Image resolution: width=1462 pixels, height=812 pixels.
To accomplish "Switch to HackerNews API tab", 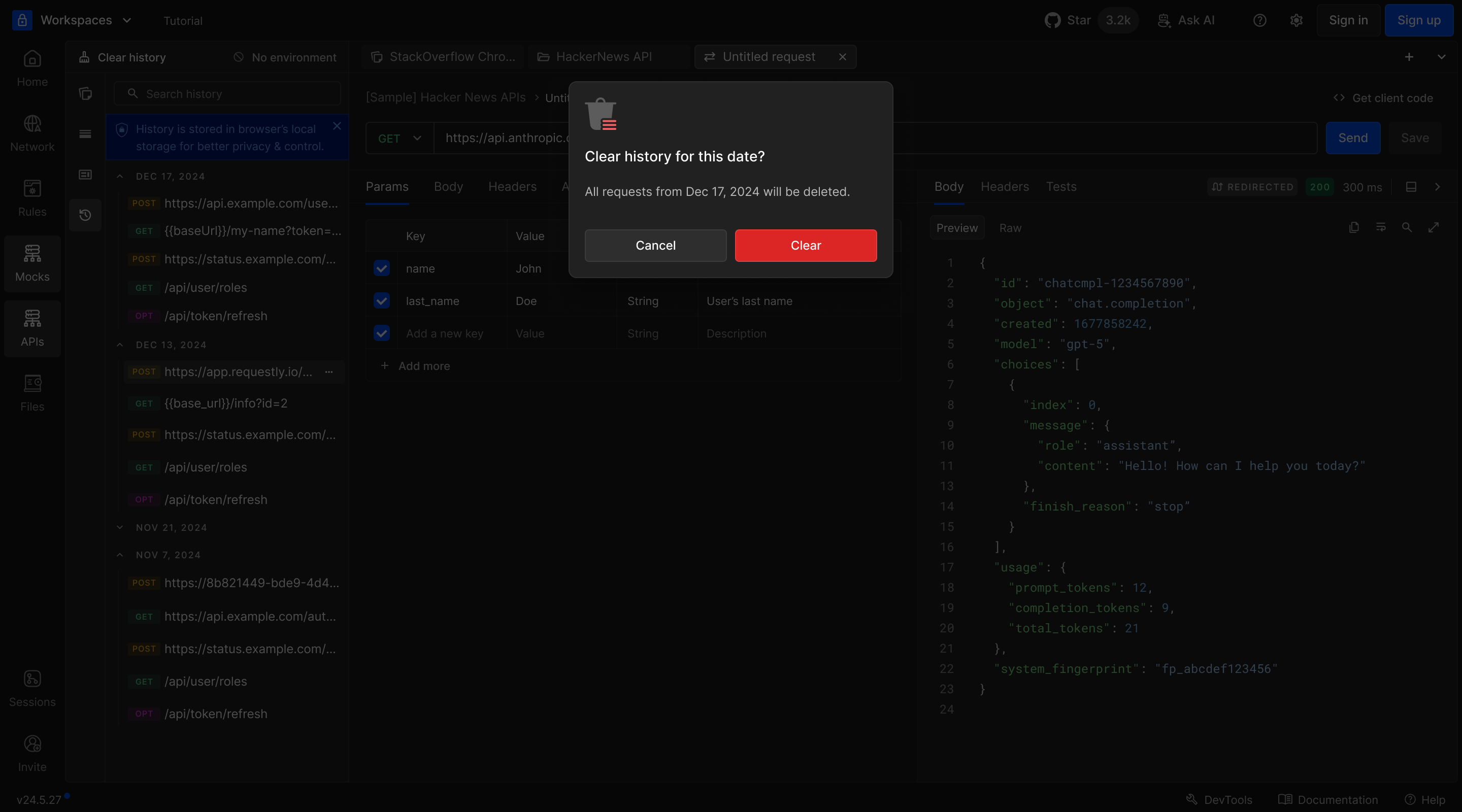I will point(609,57).
